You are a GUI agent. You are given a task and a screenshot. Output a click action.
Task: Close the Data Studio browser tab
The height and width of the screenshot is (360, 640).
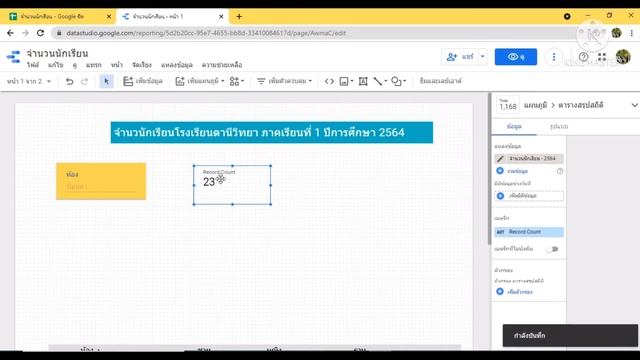221,16
